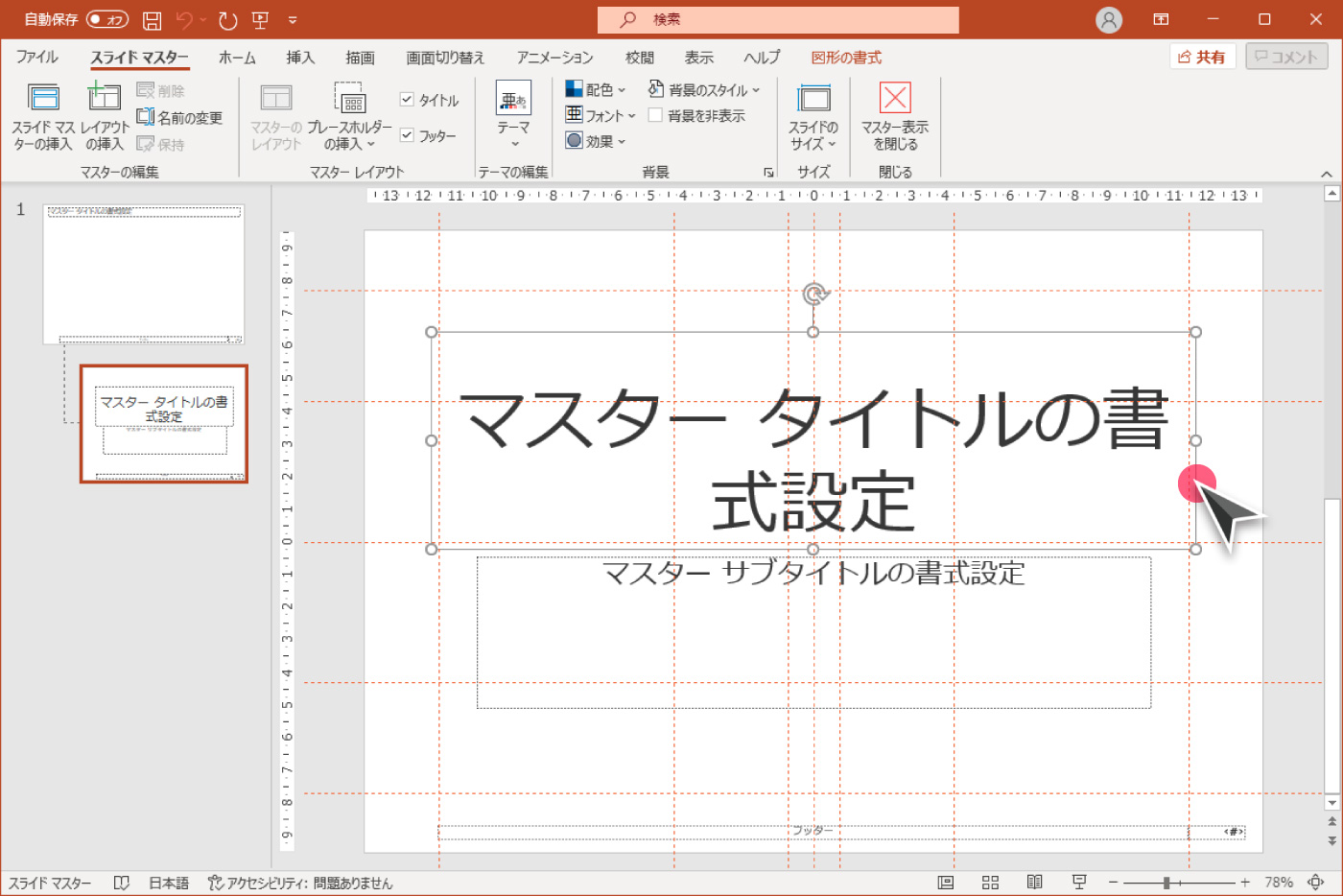The image size is (1343, 896).
Task: Check 背景を非表示 checkbox
Action: click(x=655, y=115)
